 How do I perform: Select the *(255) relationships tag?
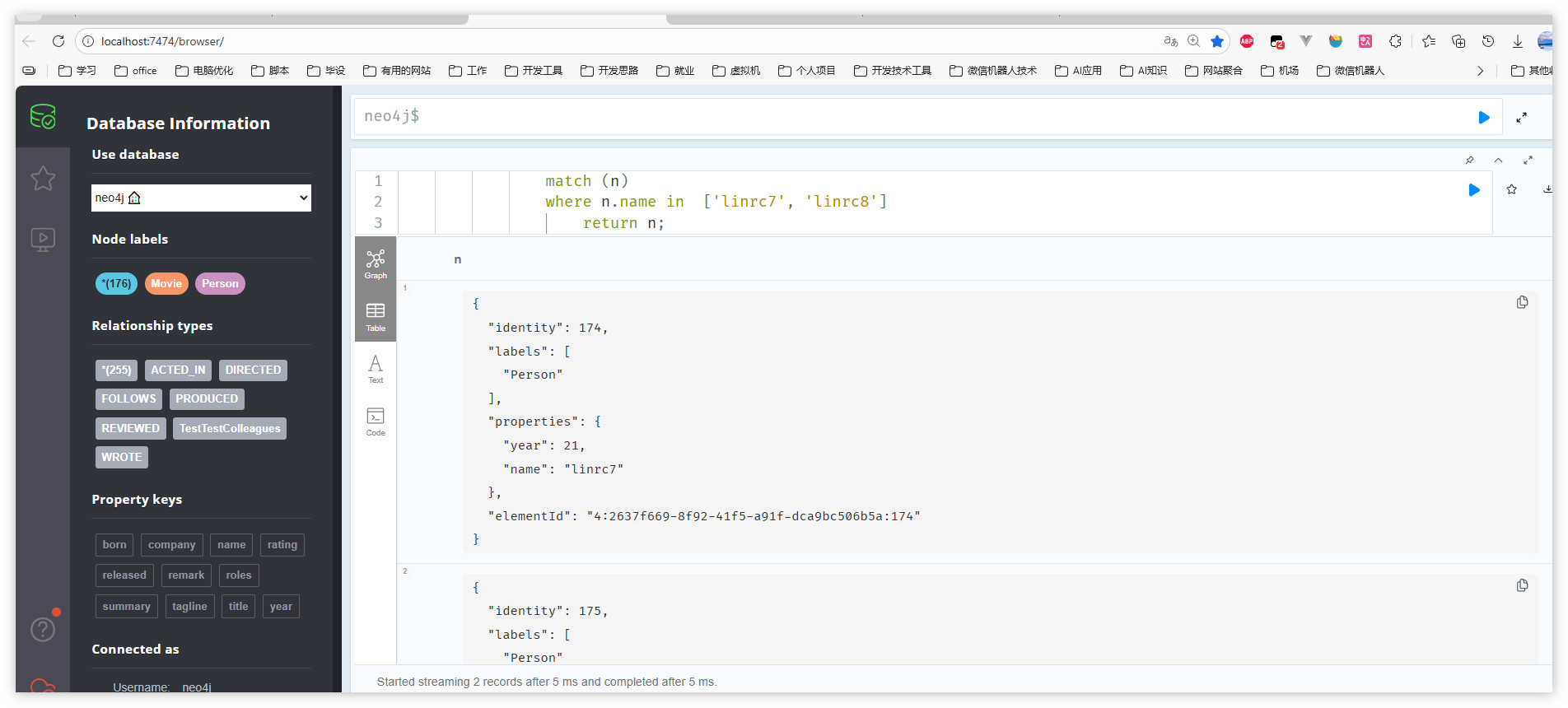click(x=116, y=370)
